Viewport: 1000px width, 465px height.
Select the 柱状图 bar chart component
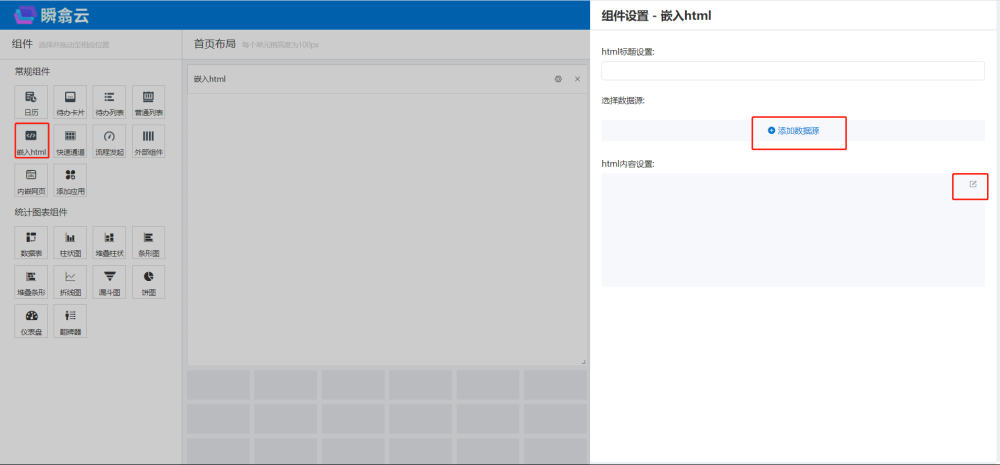70,242
